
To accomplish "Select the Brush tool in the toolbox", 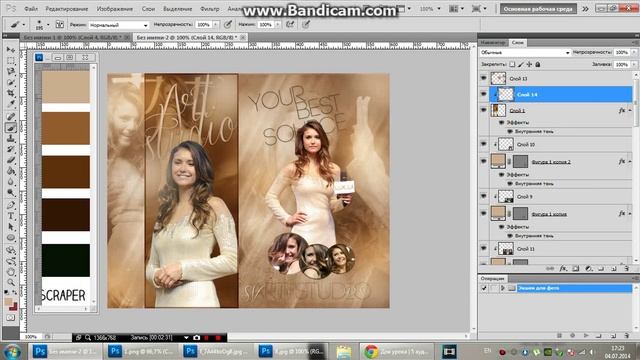I will pos(11,128).
